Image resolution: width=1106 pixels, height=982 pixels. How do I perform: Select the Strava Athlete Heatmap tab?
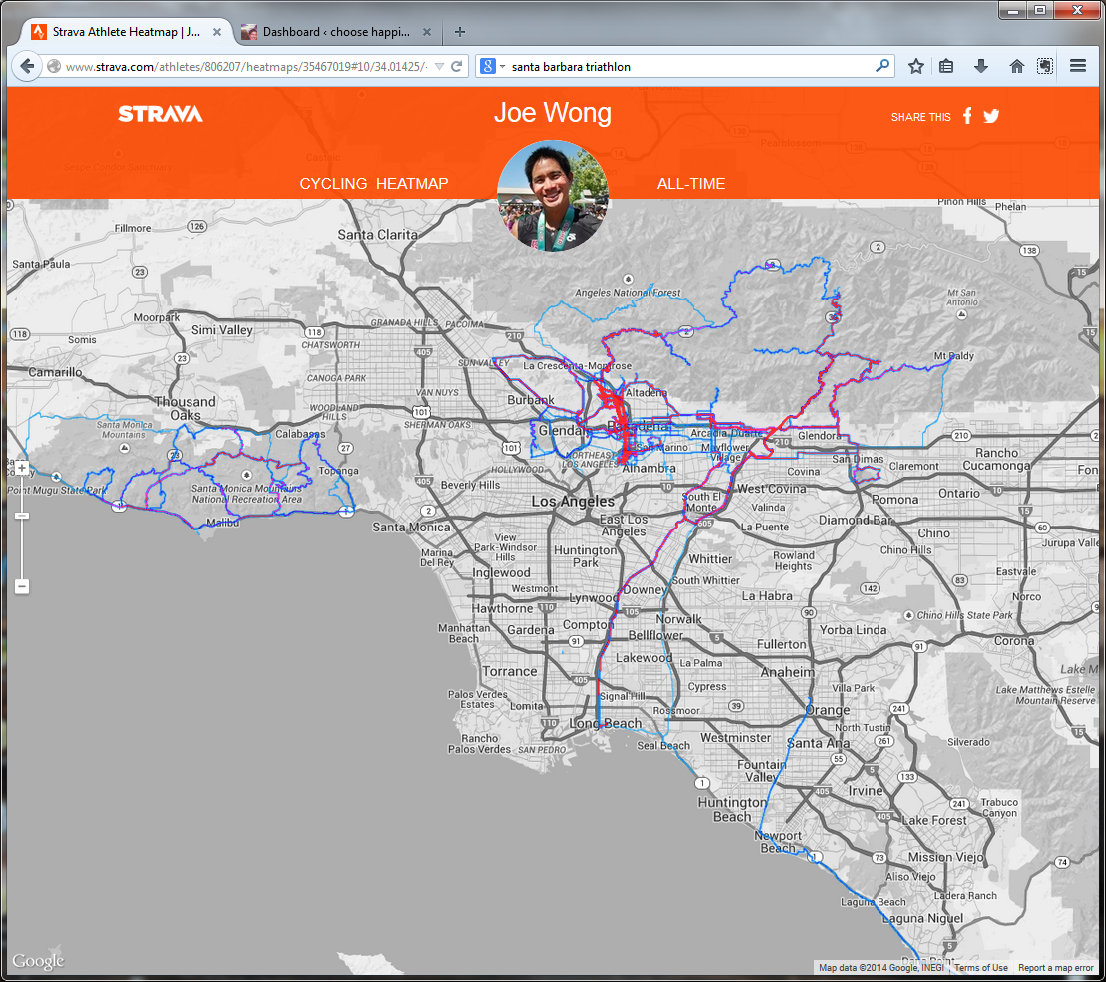125,32
